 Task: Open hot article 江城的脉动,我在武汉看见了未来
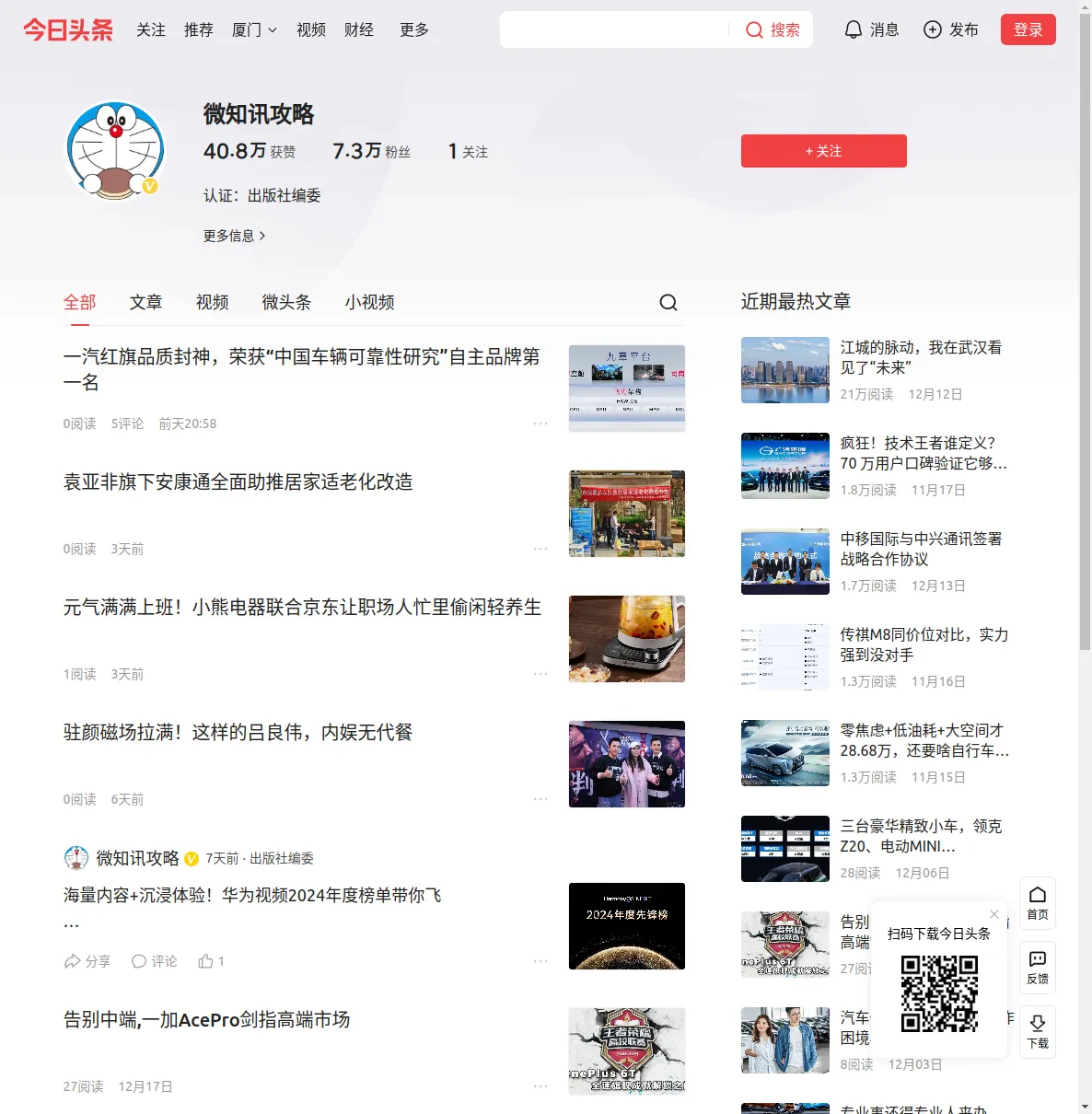pos(922,357)
